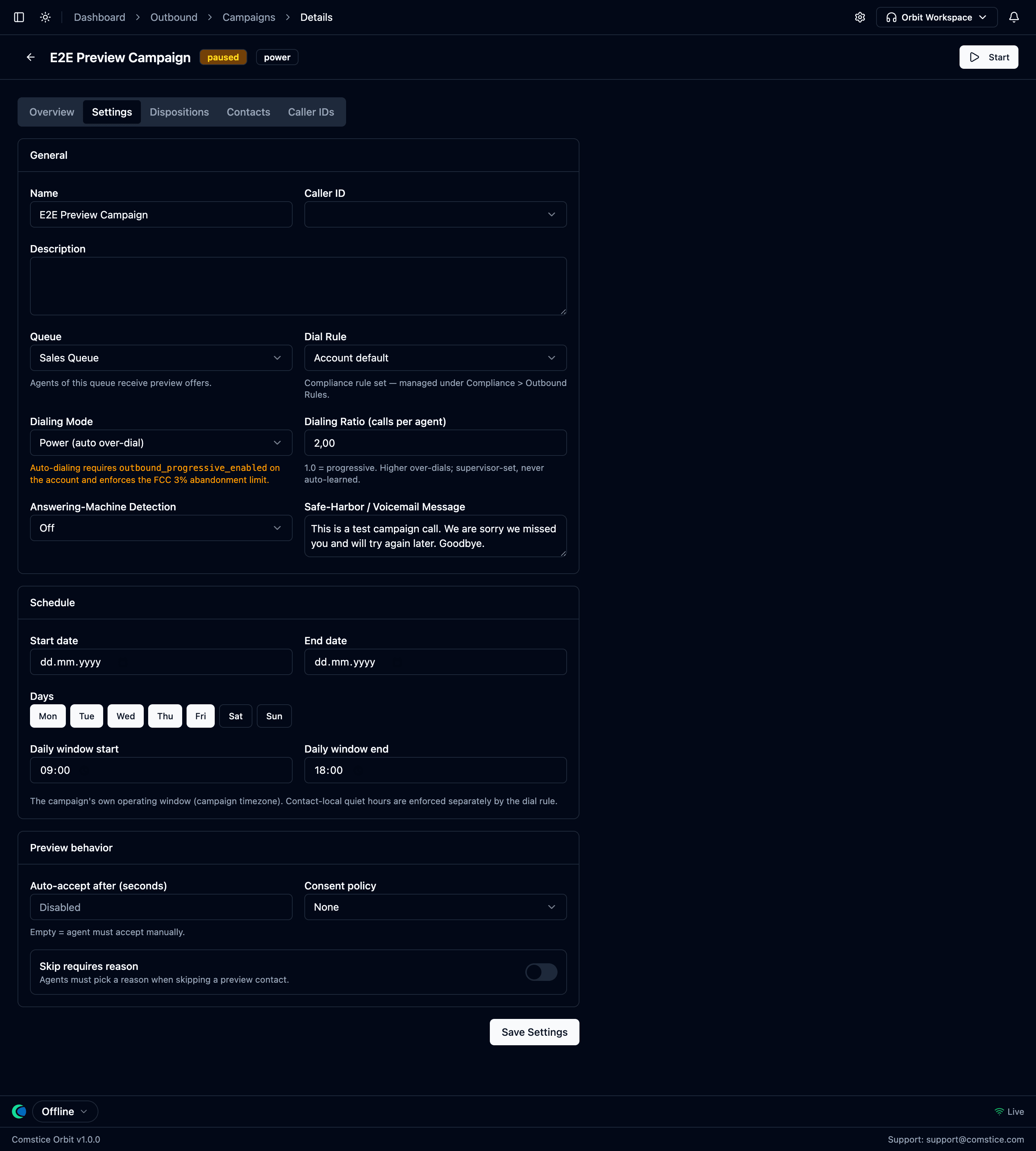The image size is (1036, 1151).
Task: Edit the campaign Name field
Action: pos(161,215)
